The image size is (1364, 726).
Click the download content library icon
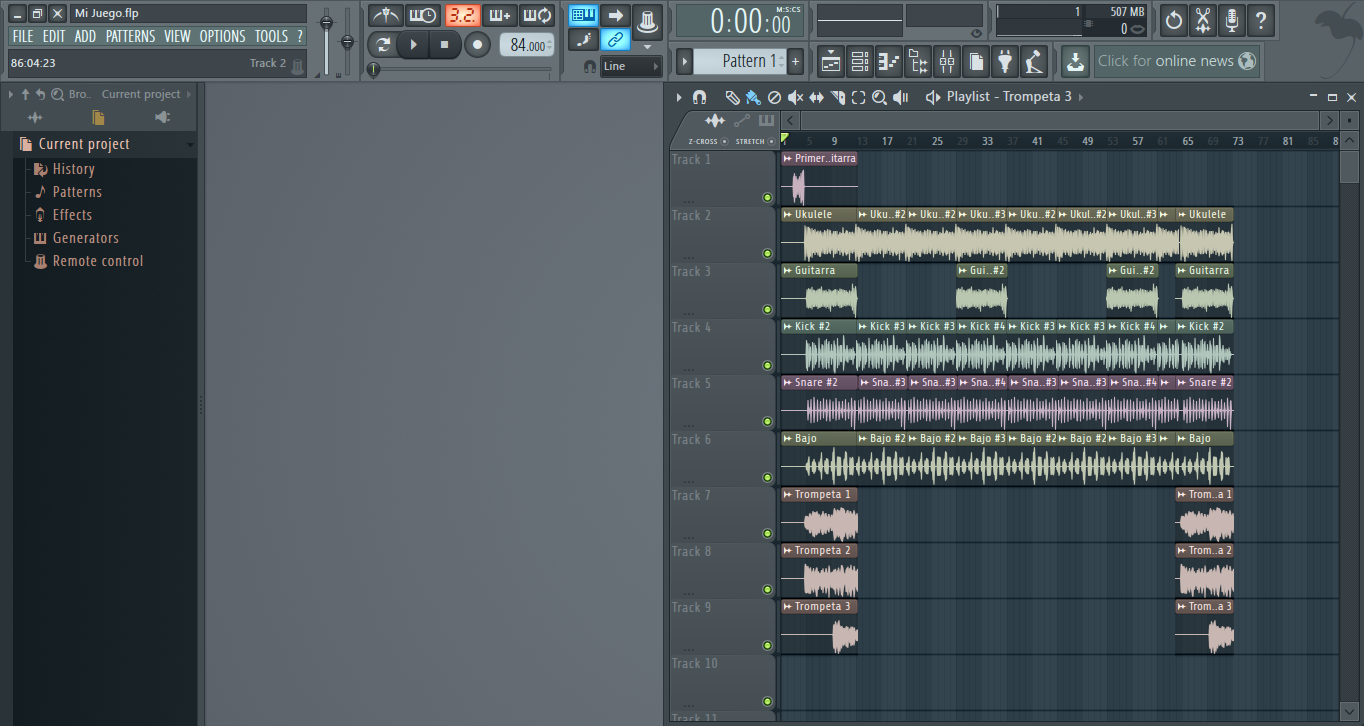[1075, 61]
